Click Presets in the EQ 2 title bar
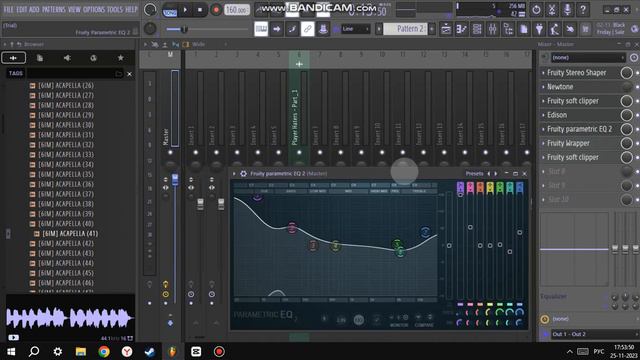This screenshot has width=640, height=360. pyautogui.click(x=474, y=173)
